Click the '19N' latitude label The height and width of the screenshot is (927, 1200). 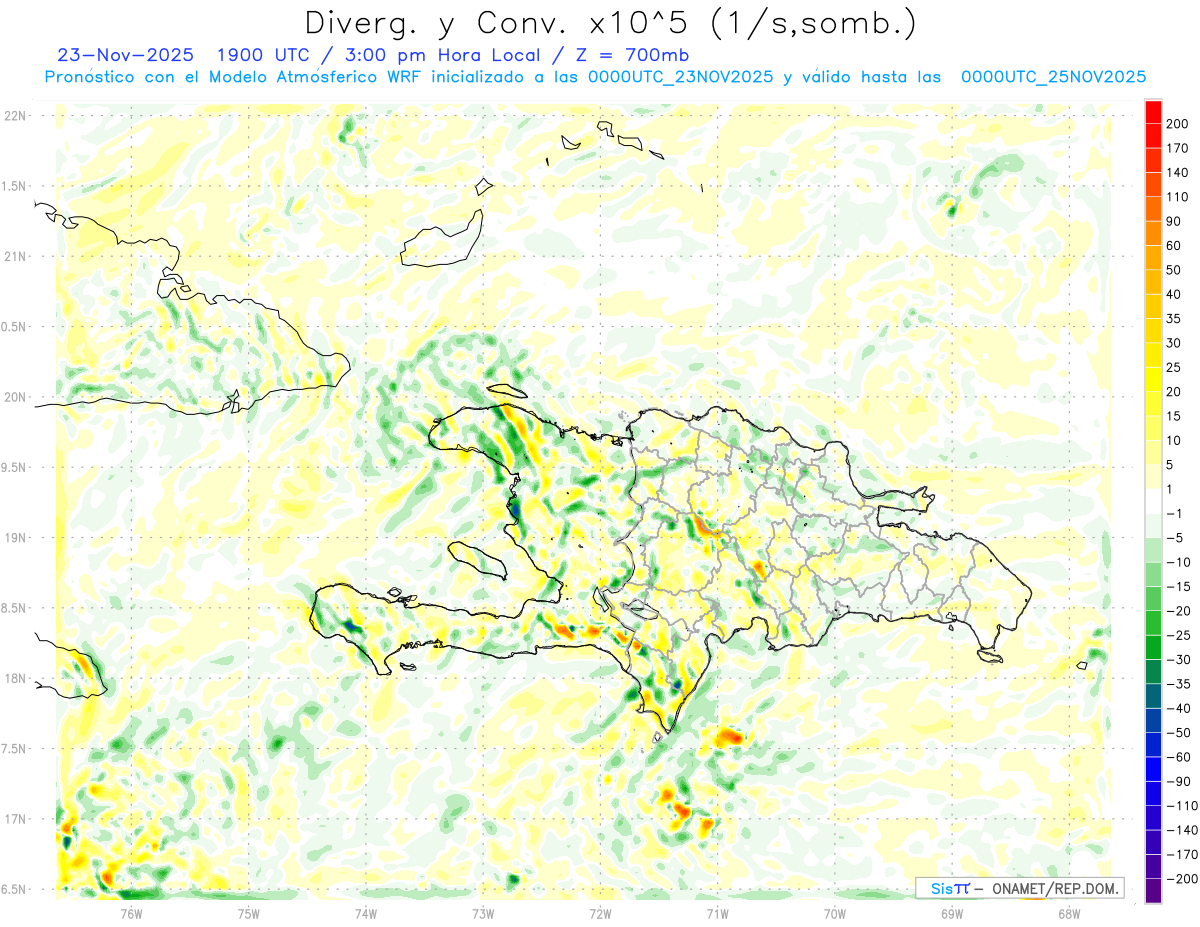pyautogui.click(x=15, y=538)
